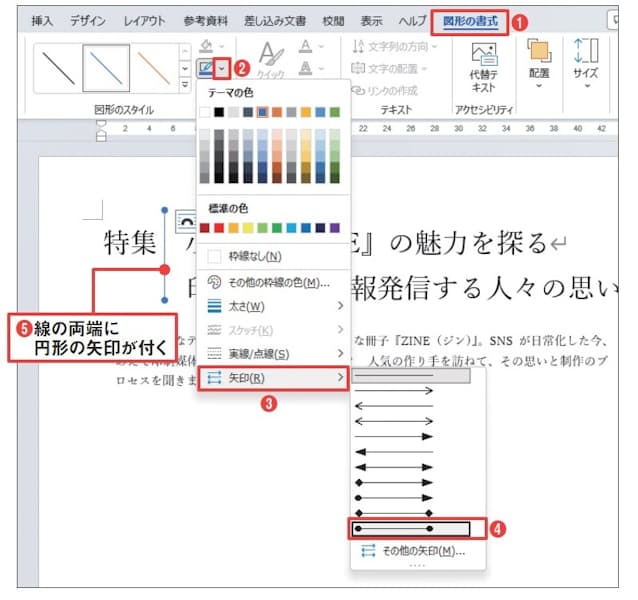This screenshot has height=600, width=638.
Task: Click the layout options icon beside line
Action: point(186,221)
